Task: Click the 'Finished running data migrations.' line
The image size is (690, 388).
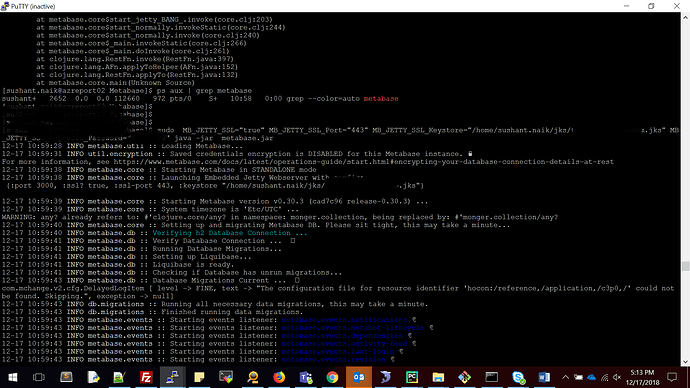Action: [152, 312]
